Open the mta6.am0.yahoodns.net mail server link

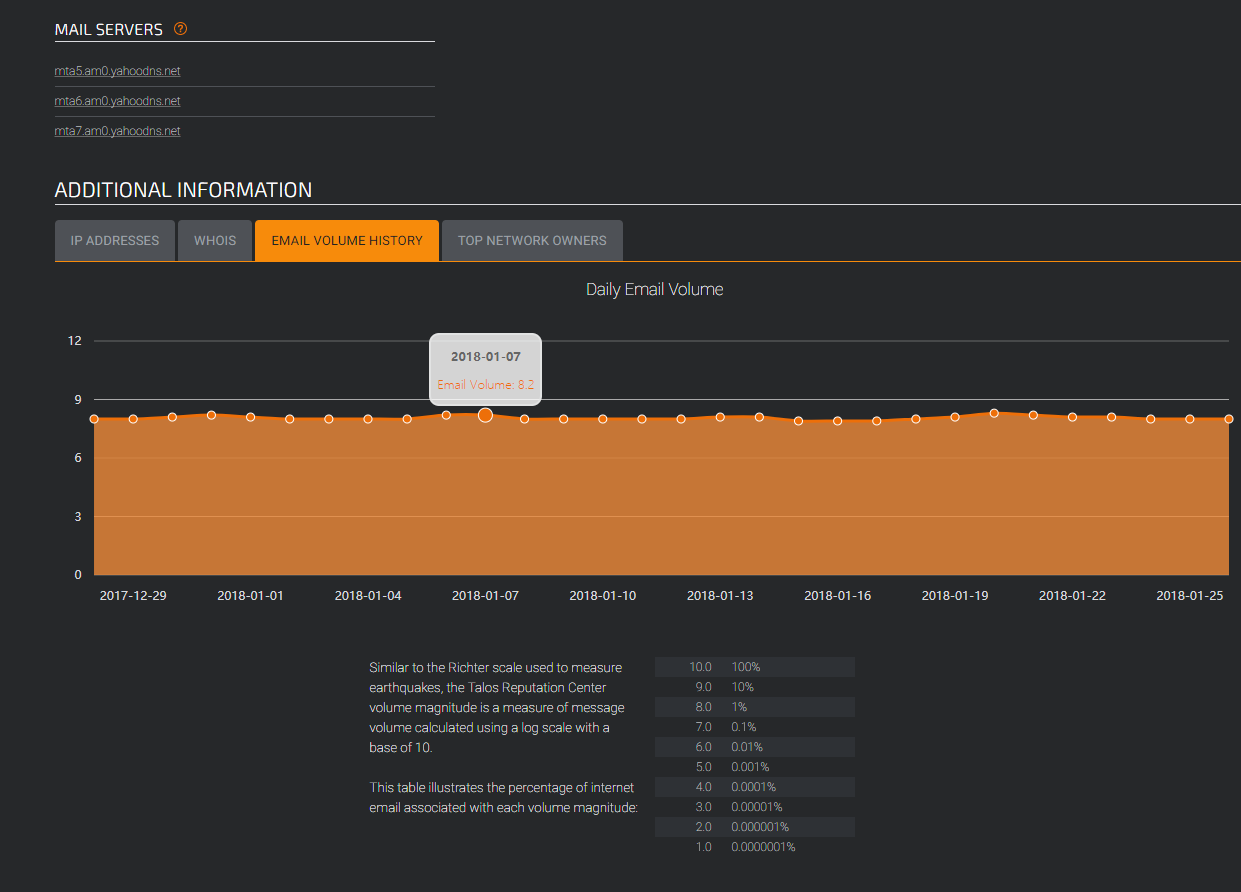[x=117, y=101]
